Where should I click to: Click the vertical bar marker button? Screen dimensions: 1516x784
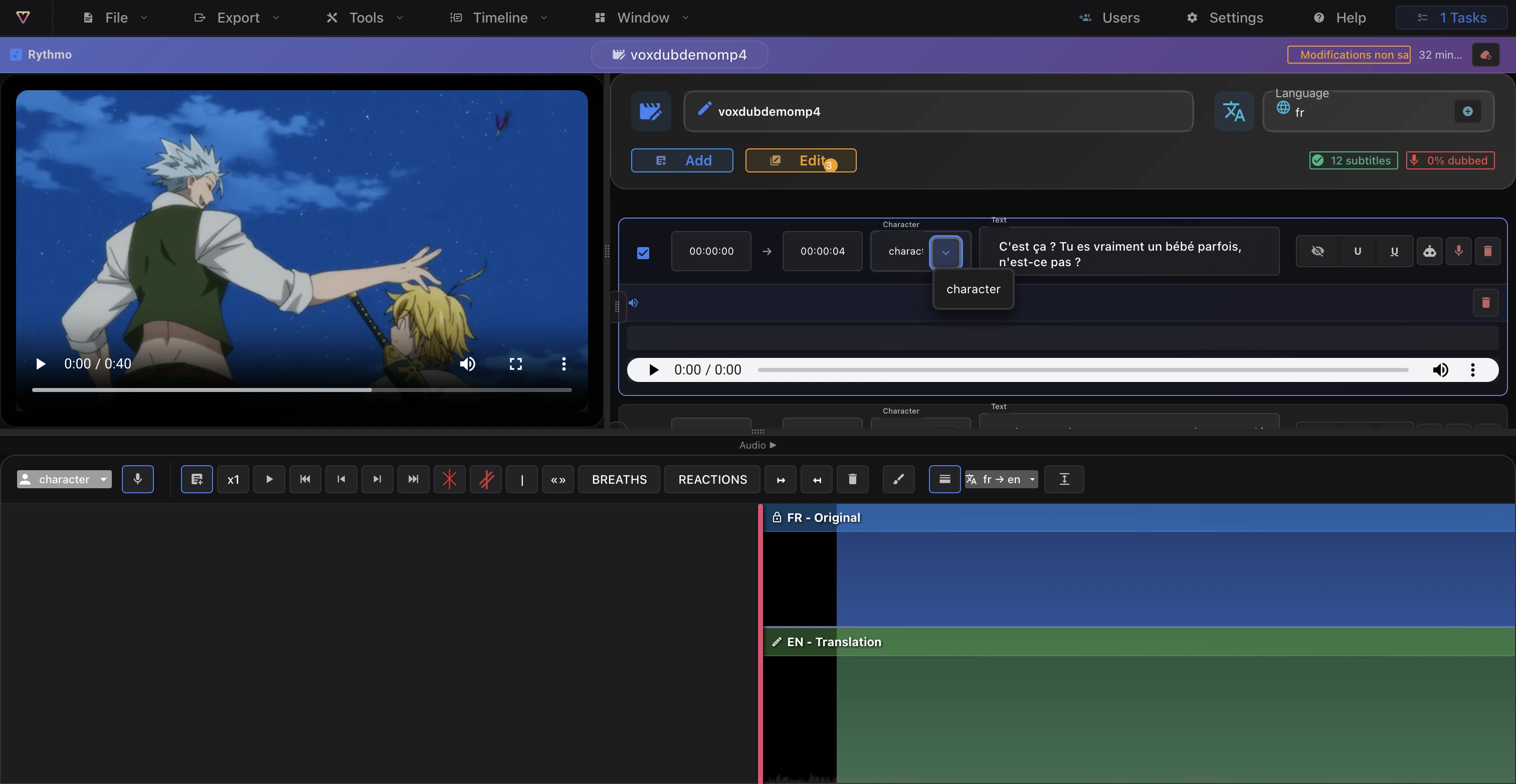(x=522, y=479)
